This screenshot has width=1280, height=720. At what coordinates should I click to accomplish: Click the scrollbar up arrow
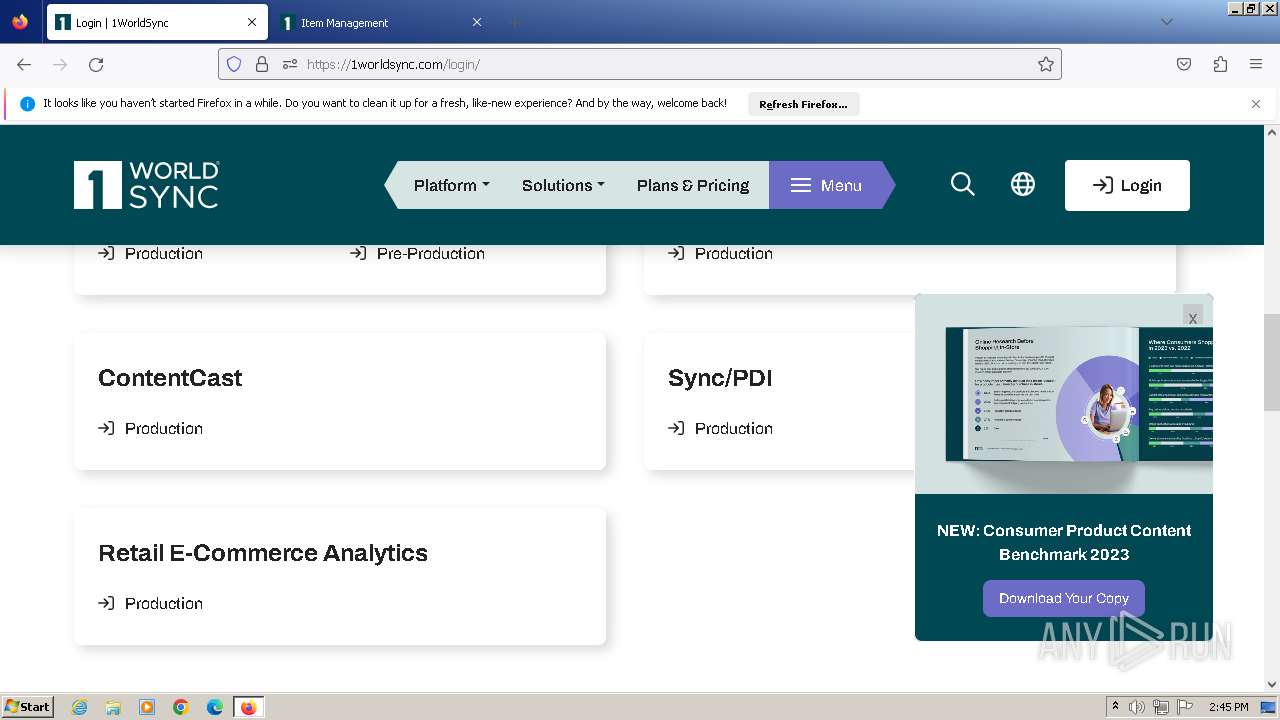coord(1272,132)
